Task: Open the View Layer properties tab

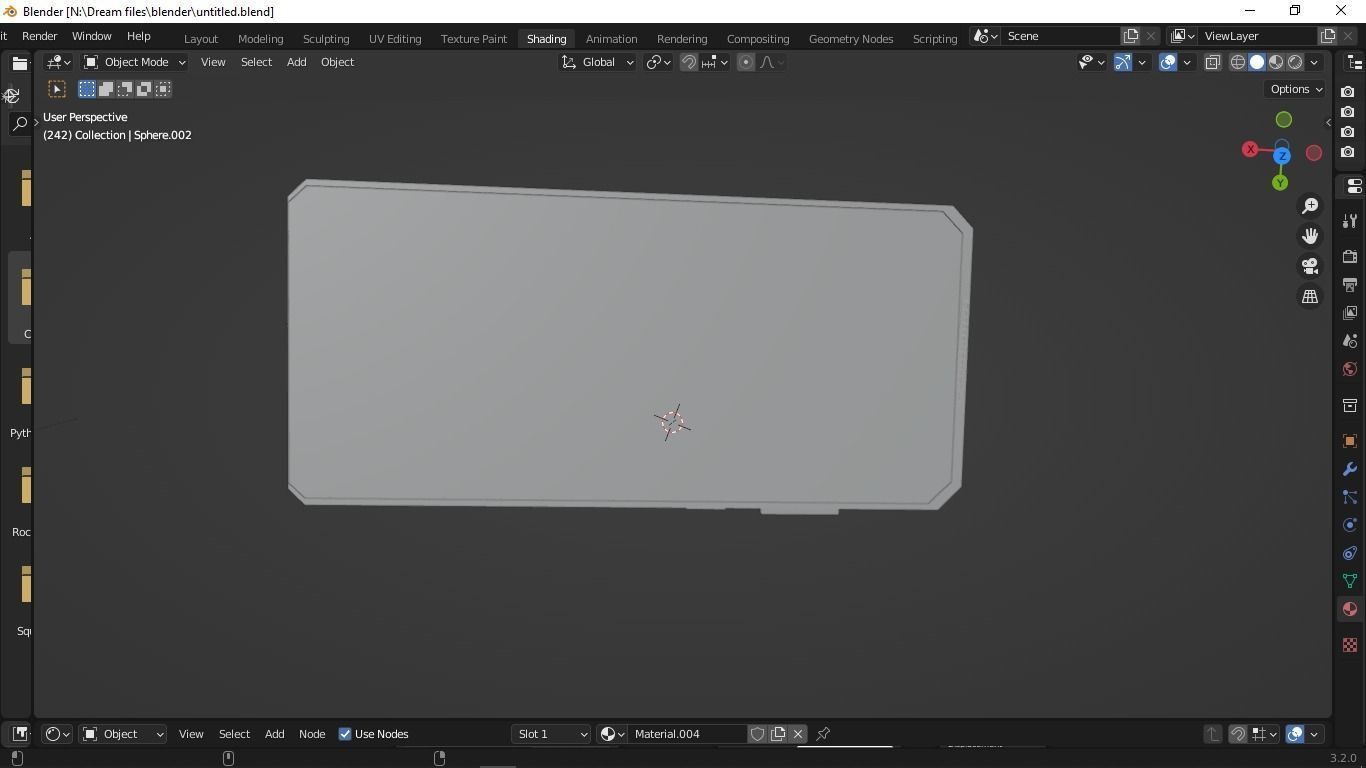Action: click(x=1350, y=313)
